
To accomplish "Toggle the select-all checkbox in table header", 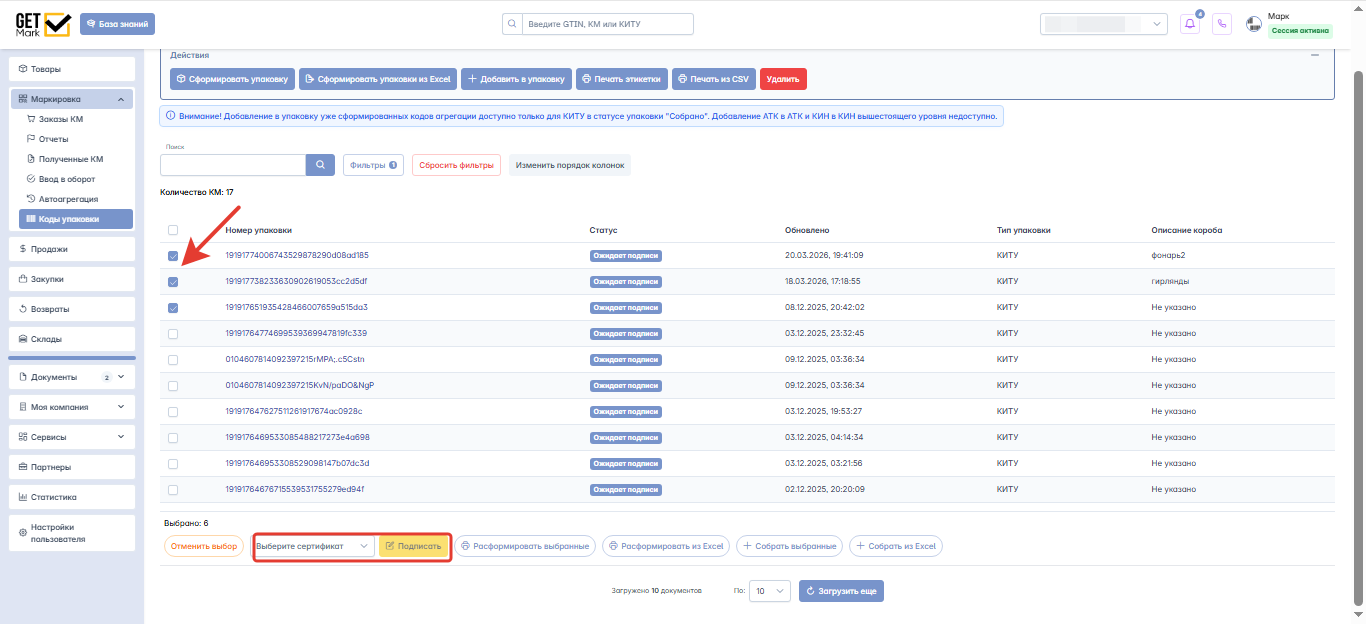I will 173,230.
